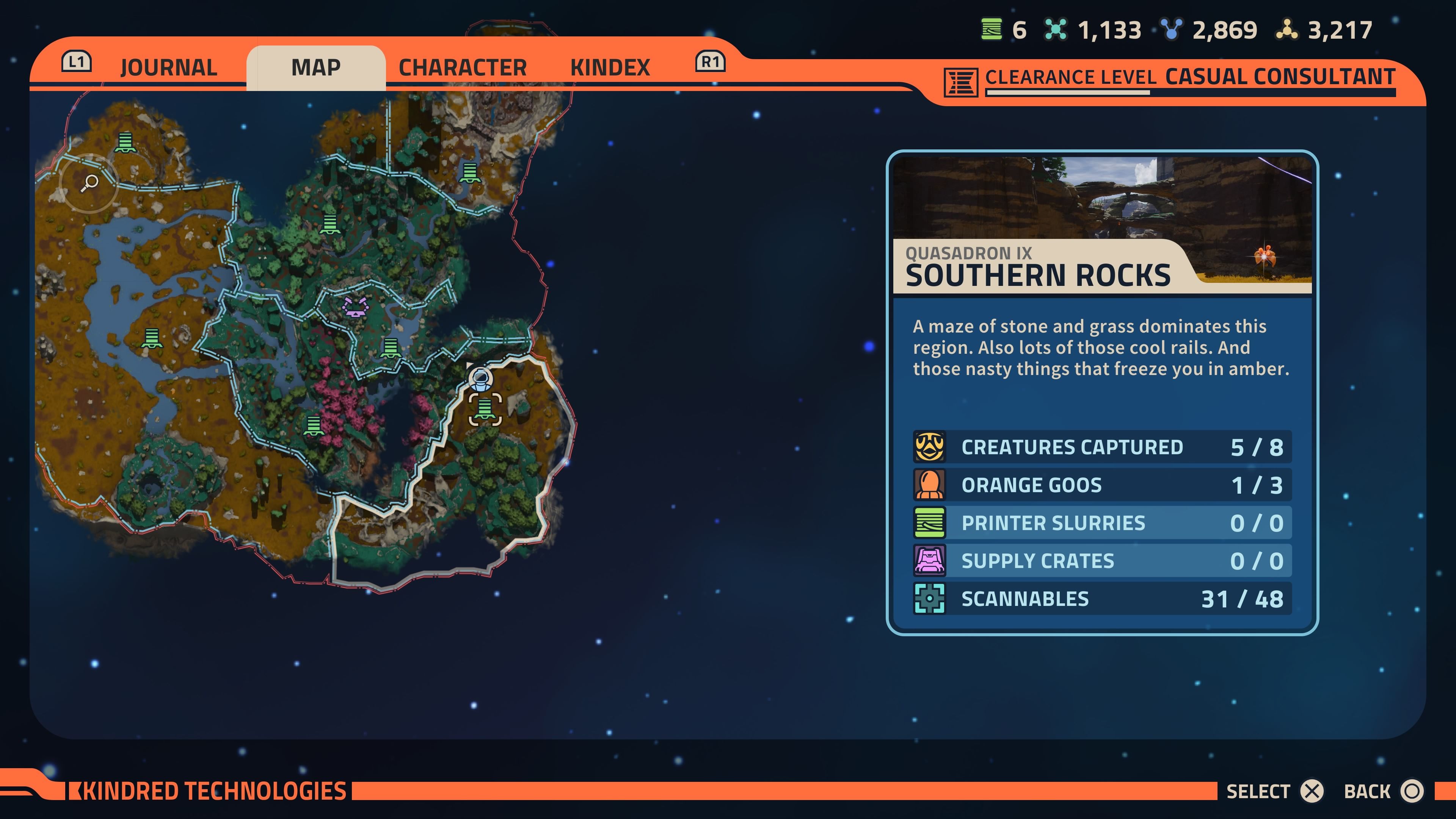This screenshot has height=819, width=1456.
Task: Click the 3,217 resource count
Action: point(1340,30)
